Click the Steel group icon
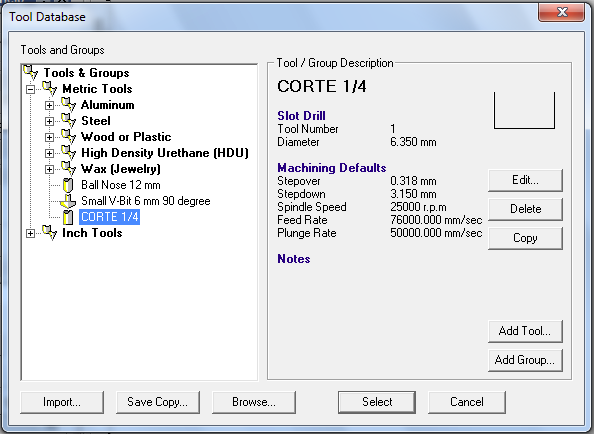Screen dimensions: 594x434 [x=69, y=120]
